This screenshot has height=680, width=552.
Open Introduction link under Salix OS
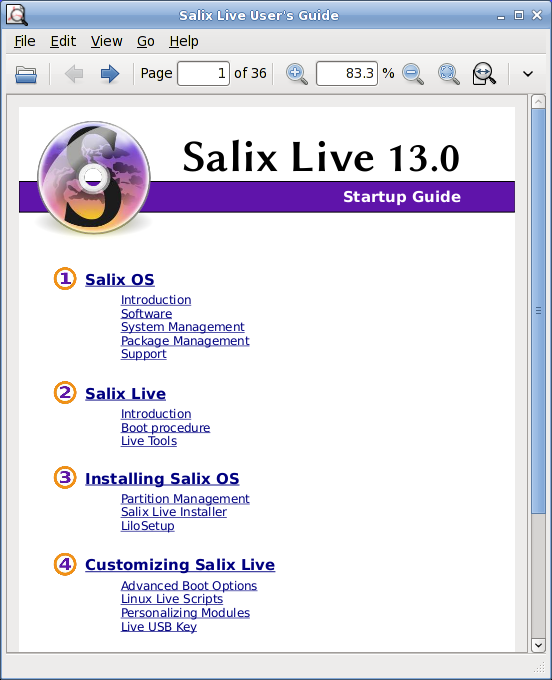[x=156, y=300]
